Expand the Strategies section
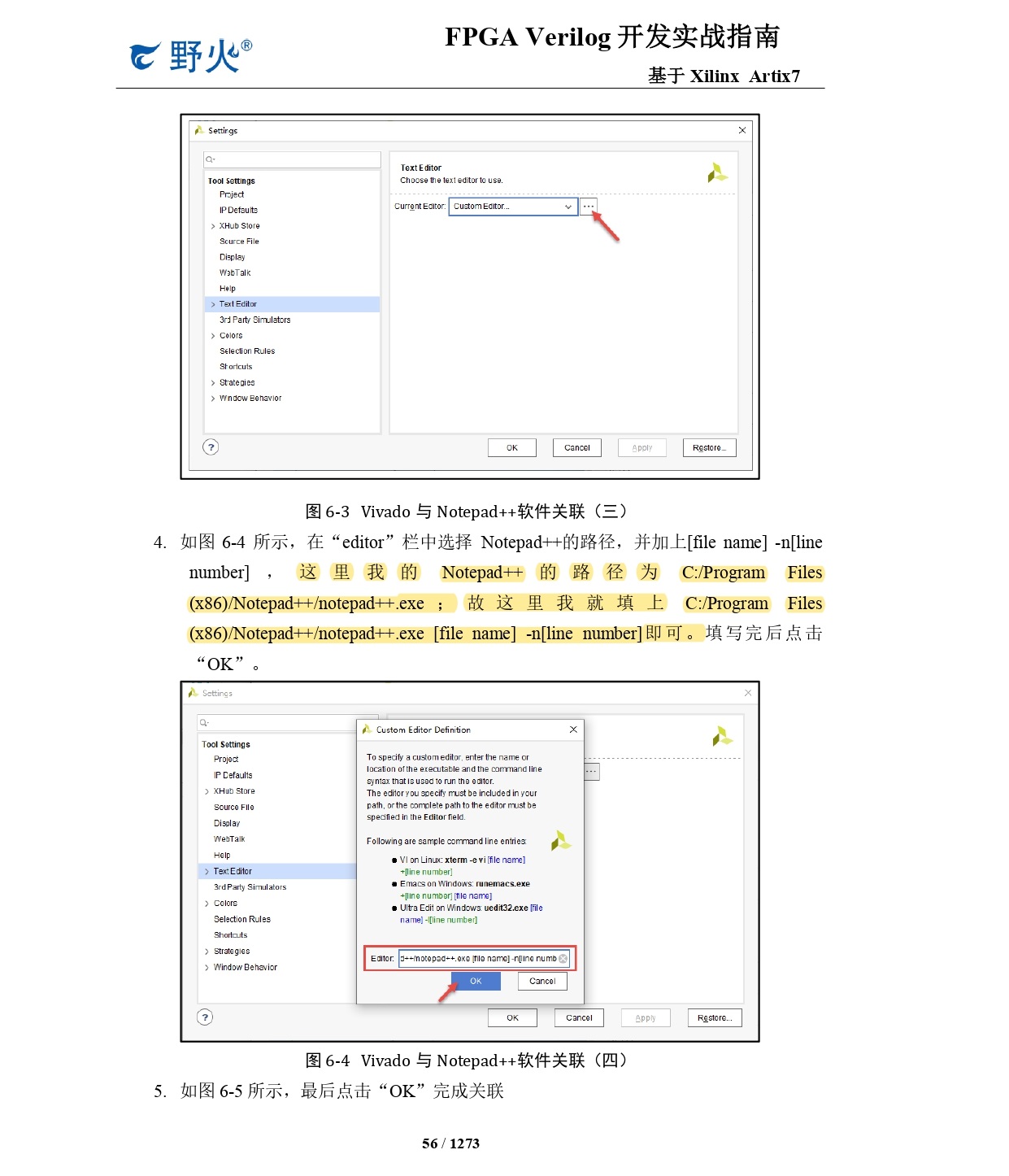This screenshot has width=1009, height=1176. (x=213, y=382)
